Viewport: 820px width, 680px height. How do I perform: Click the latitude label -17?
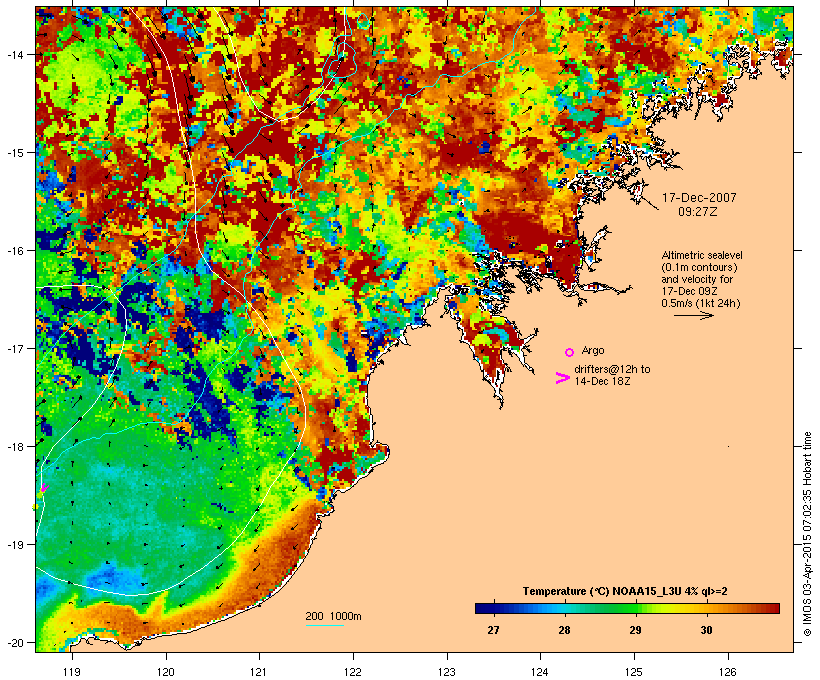(14, 348)
